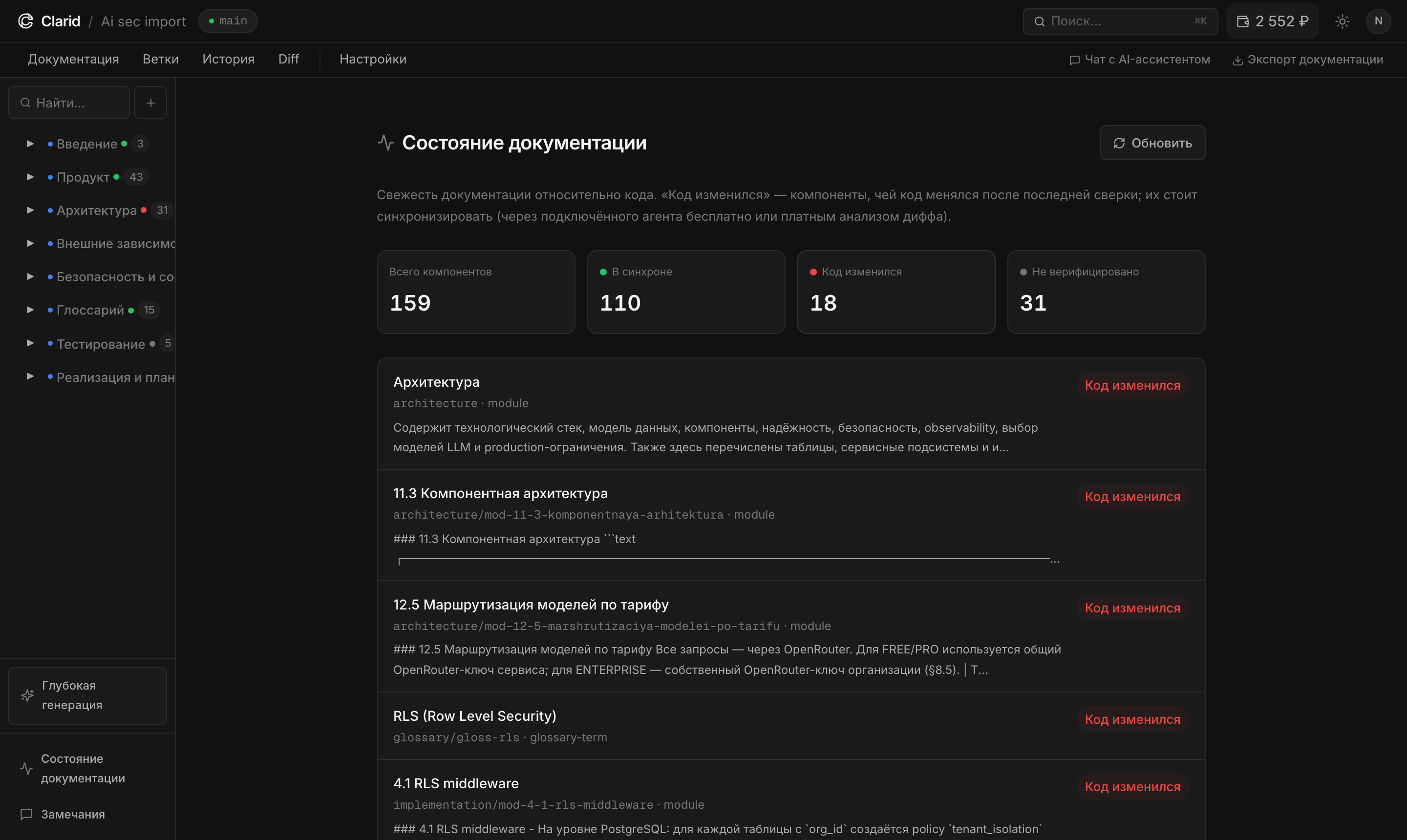Click the top Поиск search field
Screen dimensions: 1407x840
coord(1120,21)
